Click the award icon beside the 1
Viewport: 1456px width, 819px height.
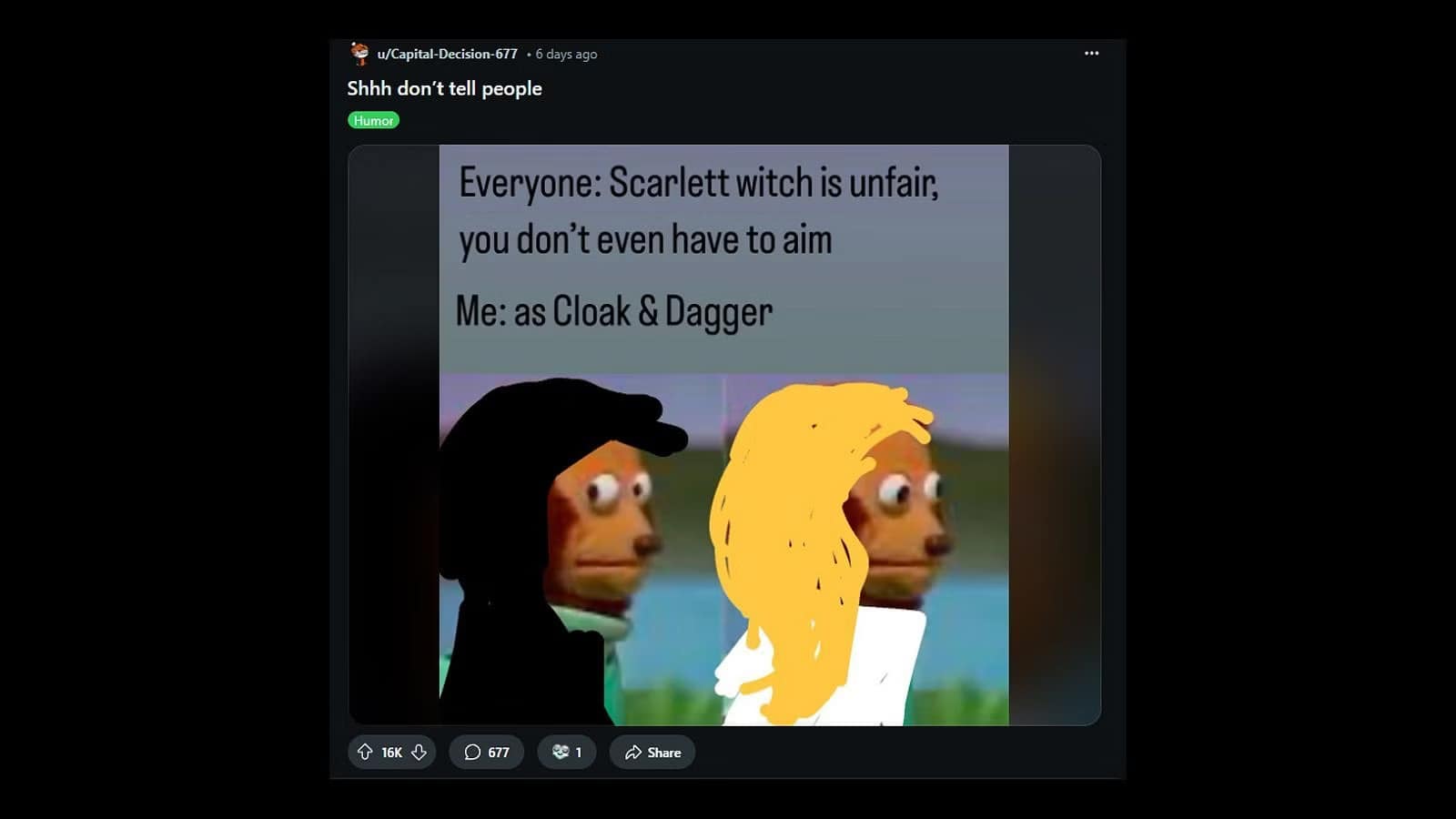(x=561, y=752)
